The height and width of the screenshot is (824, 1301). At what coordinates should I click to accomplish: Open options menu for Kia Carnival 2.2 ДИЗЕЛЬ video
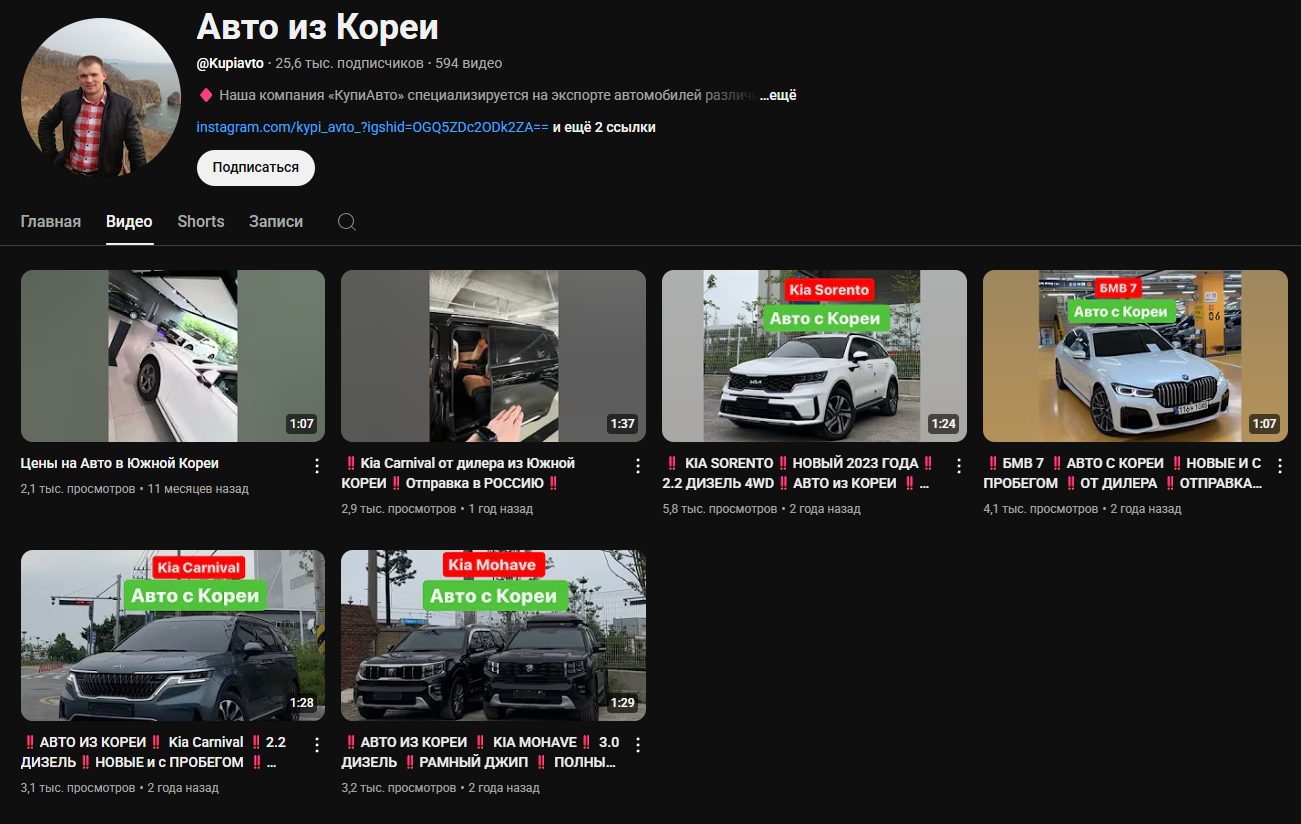(317, 745)
